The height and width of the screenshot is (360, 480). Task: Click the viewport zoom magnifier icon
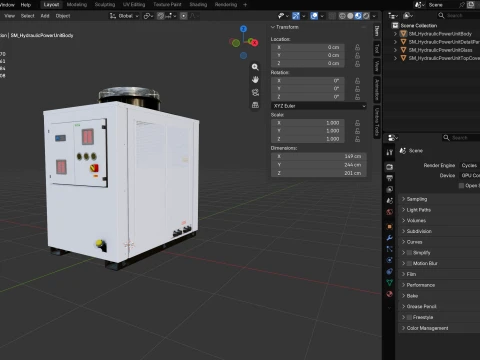[255, 67]
